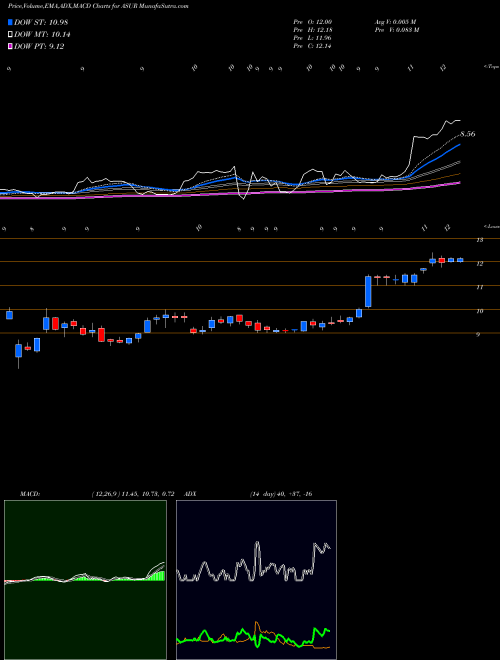500x660 pixels.
Task: Click the 'Pre H: 12.18' high value
Action: [313, 30]
